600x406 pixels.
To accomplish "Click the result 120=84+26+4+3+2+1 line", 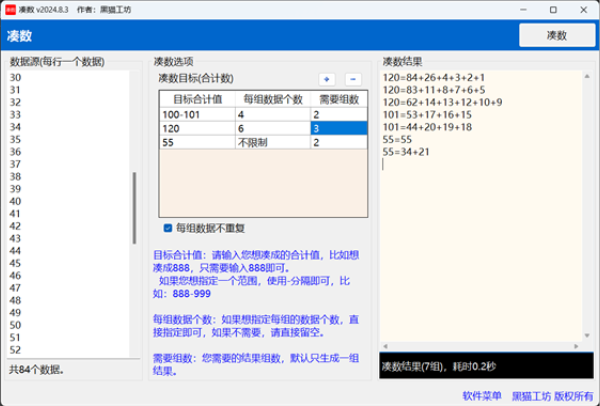I will pos(434,78).
